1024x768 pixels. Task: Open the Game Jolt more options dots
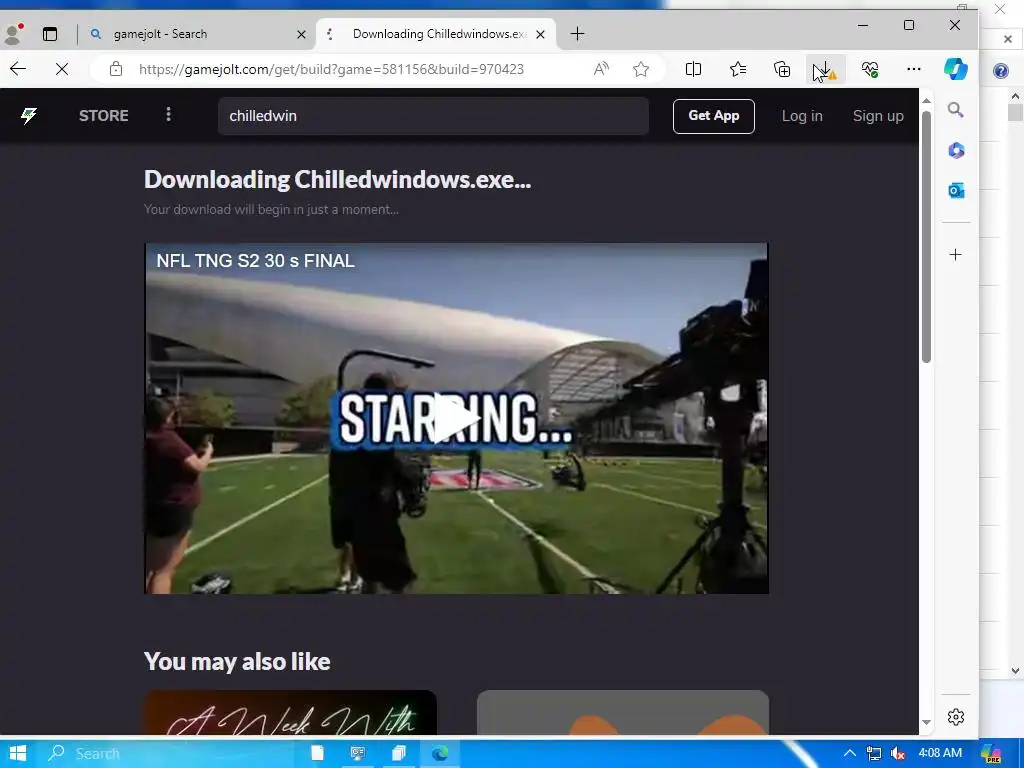tap(168, 115)
